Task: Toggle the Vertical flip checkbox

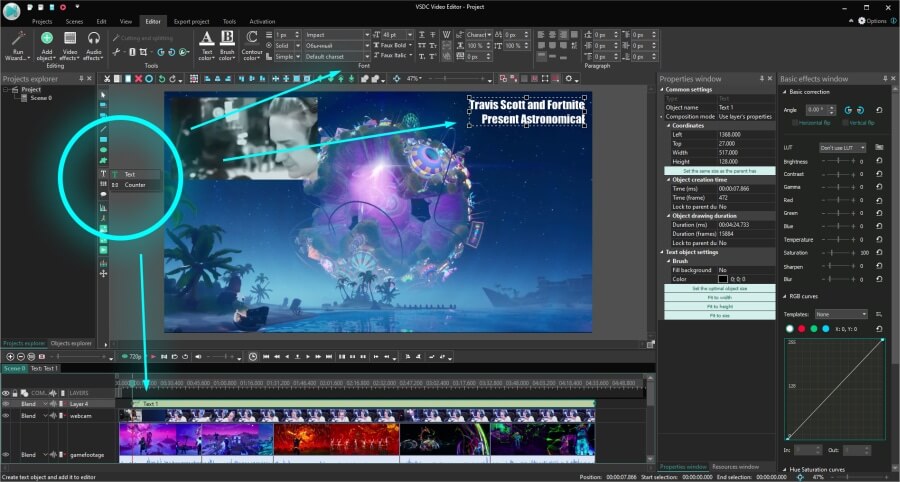Action: click(x=845, y=123)
